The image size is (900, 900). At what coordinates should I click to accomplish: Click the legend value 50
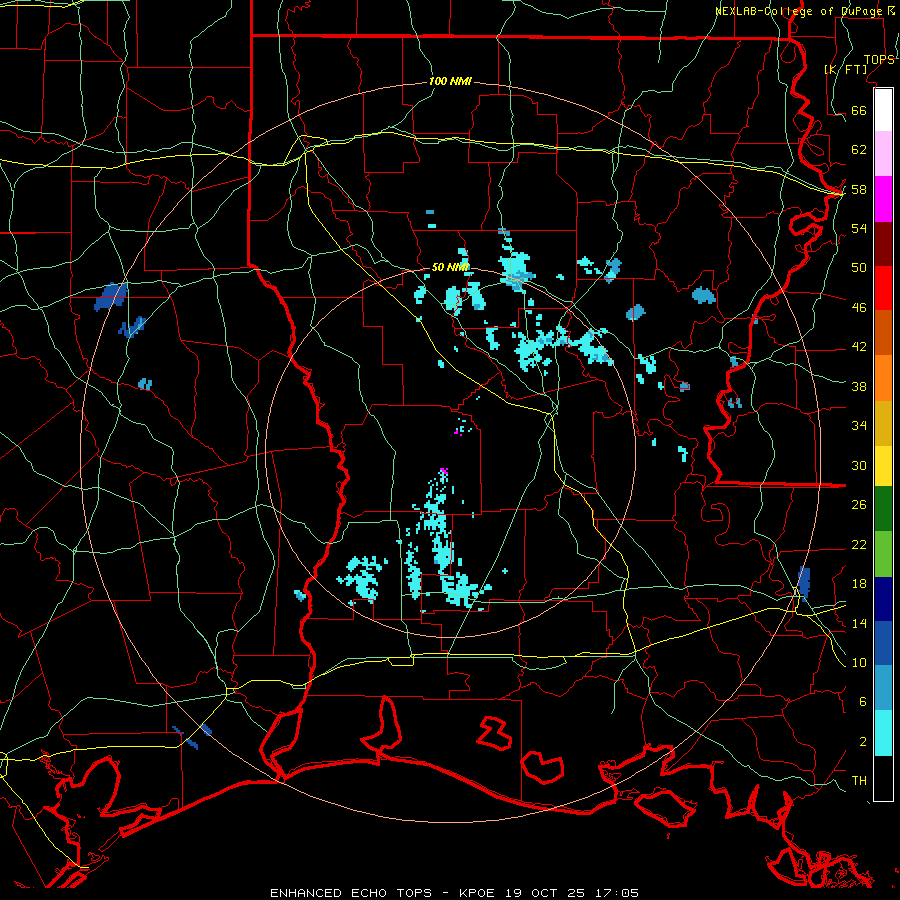(859, 267)
